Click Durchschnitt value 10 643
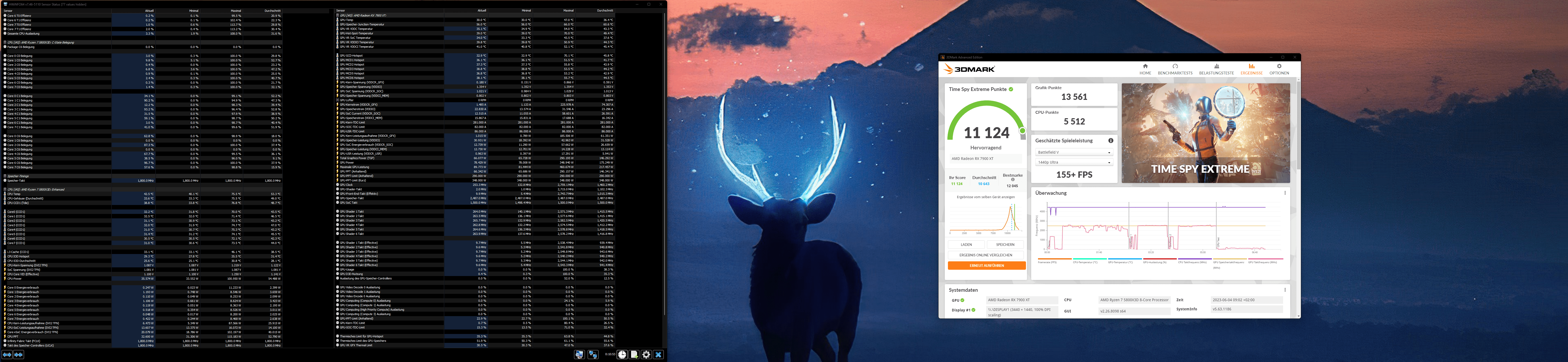The image size is (1568, 362). pyautogui.click(x=984, y=184)
